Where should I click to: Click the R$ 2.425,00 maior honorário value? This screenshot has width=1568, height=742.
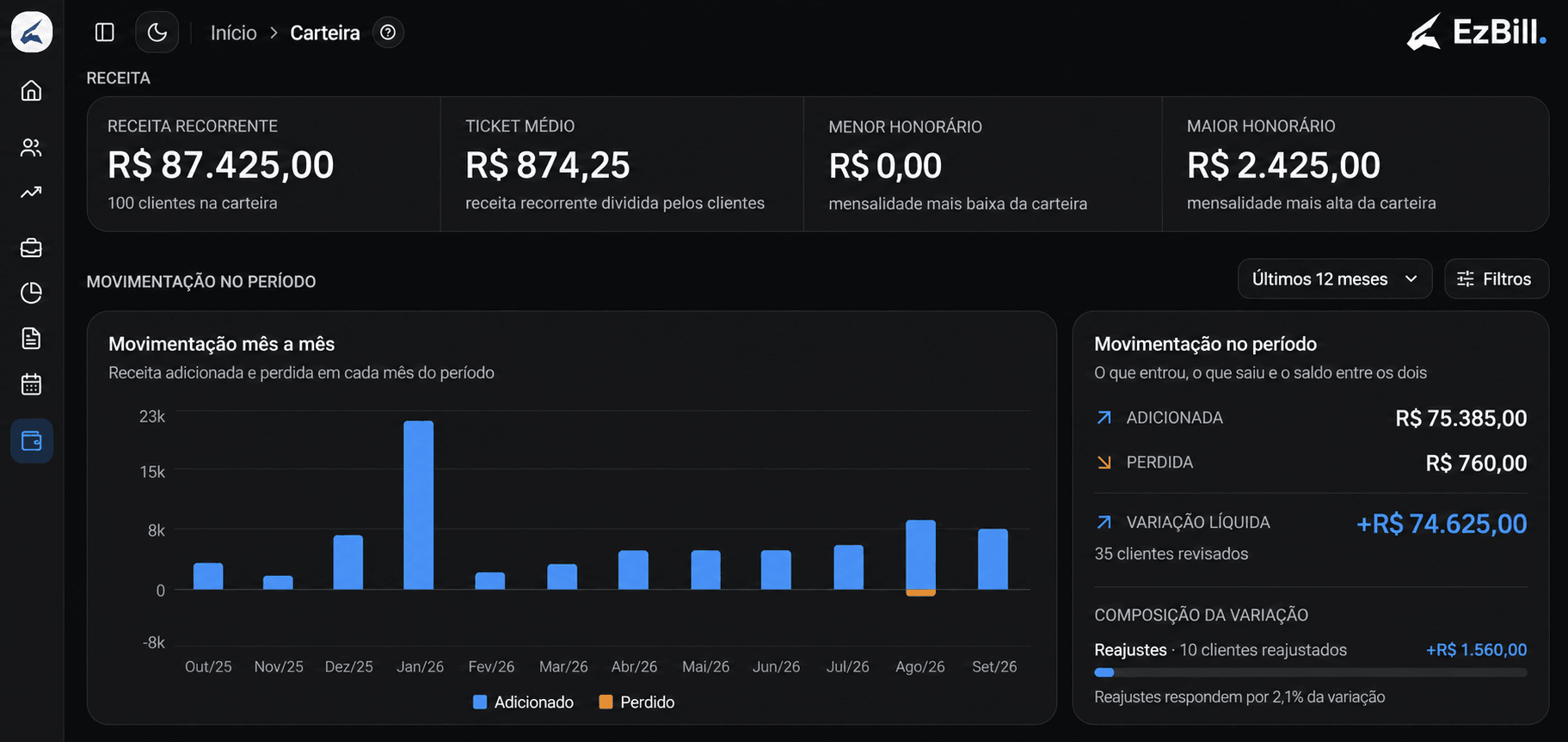1283,165
